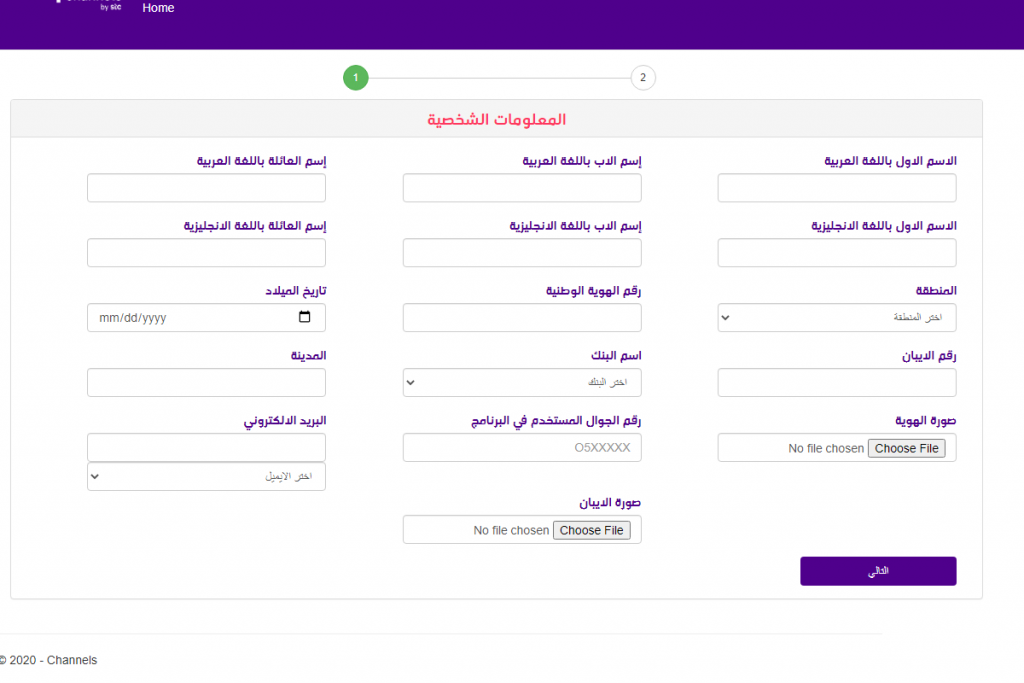Click the mobile number field with 05XXXXX placeholder
Viewport: 1024px width, 683px height.
coord(522,448)
